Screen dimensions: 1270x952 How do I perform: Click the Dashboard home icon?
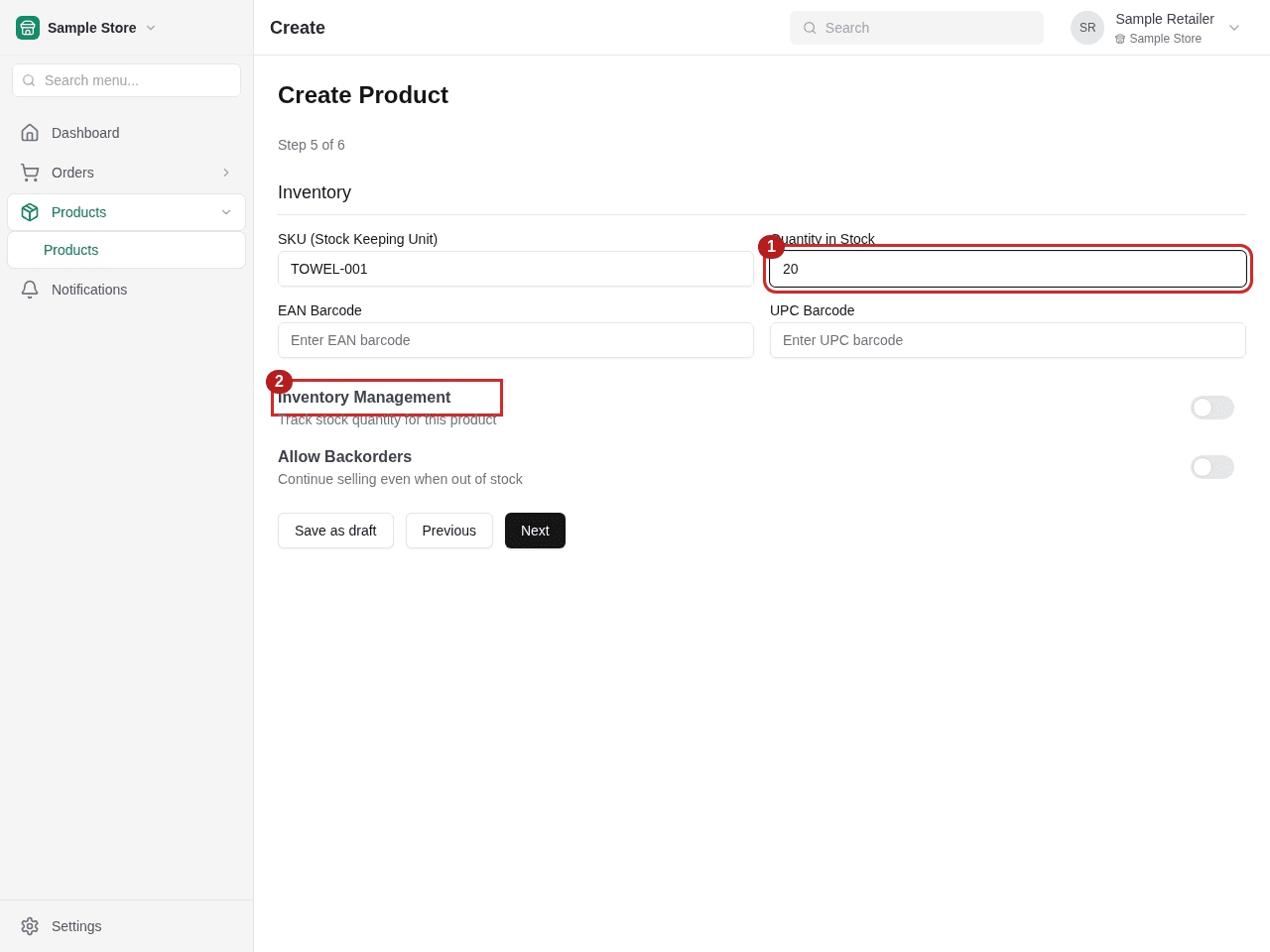pos(30,133)
